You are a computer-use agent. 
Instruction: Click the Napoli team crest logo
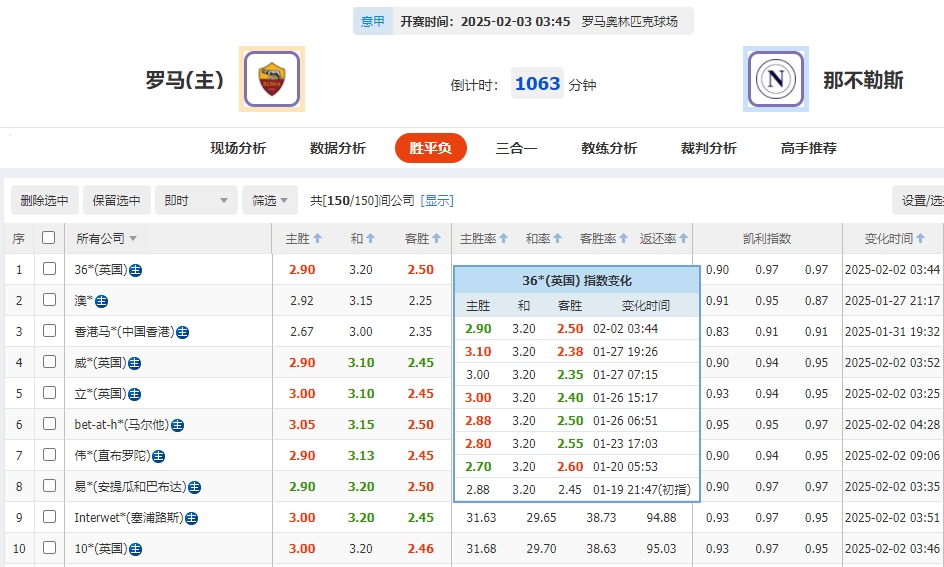coord(775,79)
